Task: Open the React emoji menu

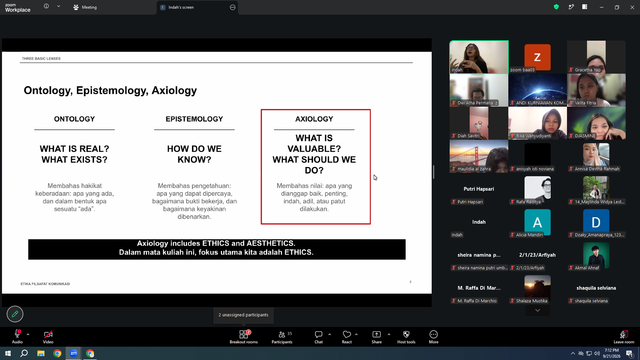Action: click(x=347, y=336)
